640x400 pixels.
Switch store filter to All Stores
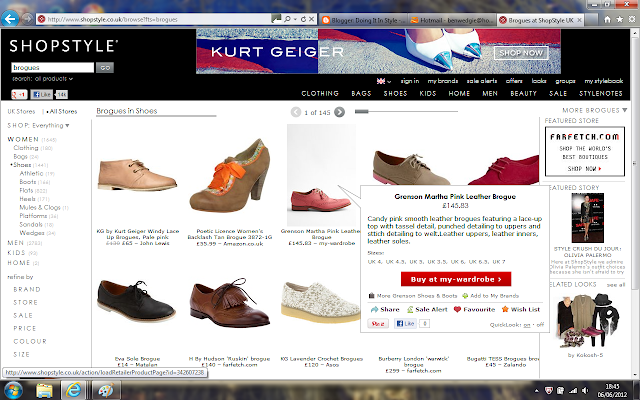pos(63,111)
